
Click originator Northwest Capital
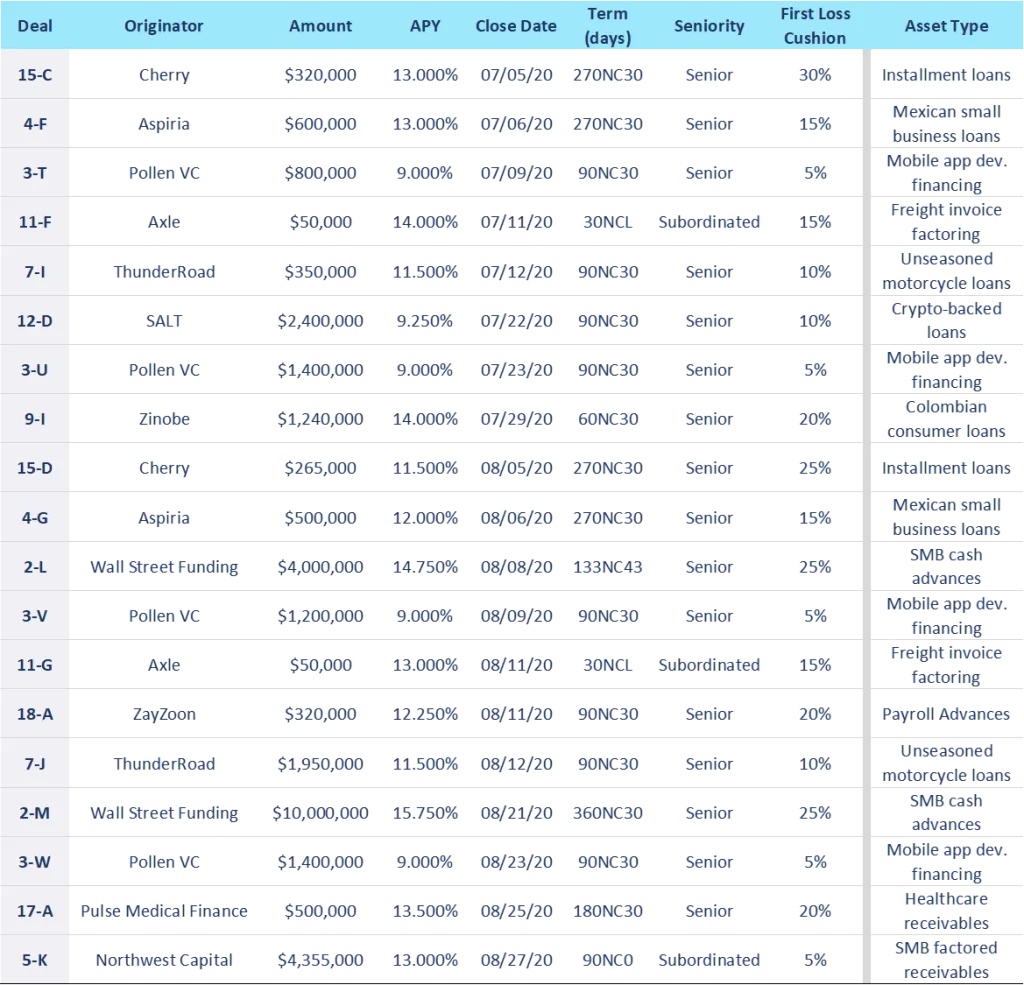(164, 960)
